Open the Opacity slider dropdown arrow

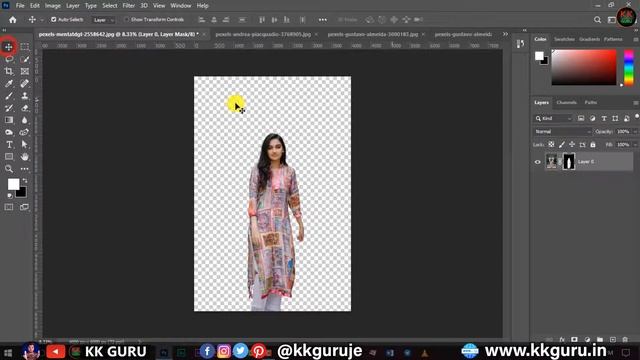tap(635, 132)
